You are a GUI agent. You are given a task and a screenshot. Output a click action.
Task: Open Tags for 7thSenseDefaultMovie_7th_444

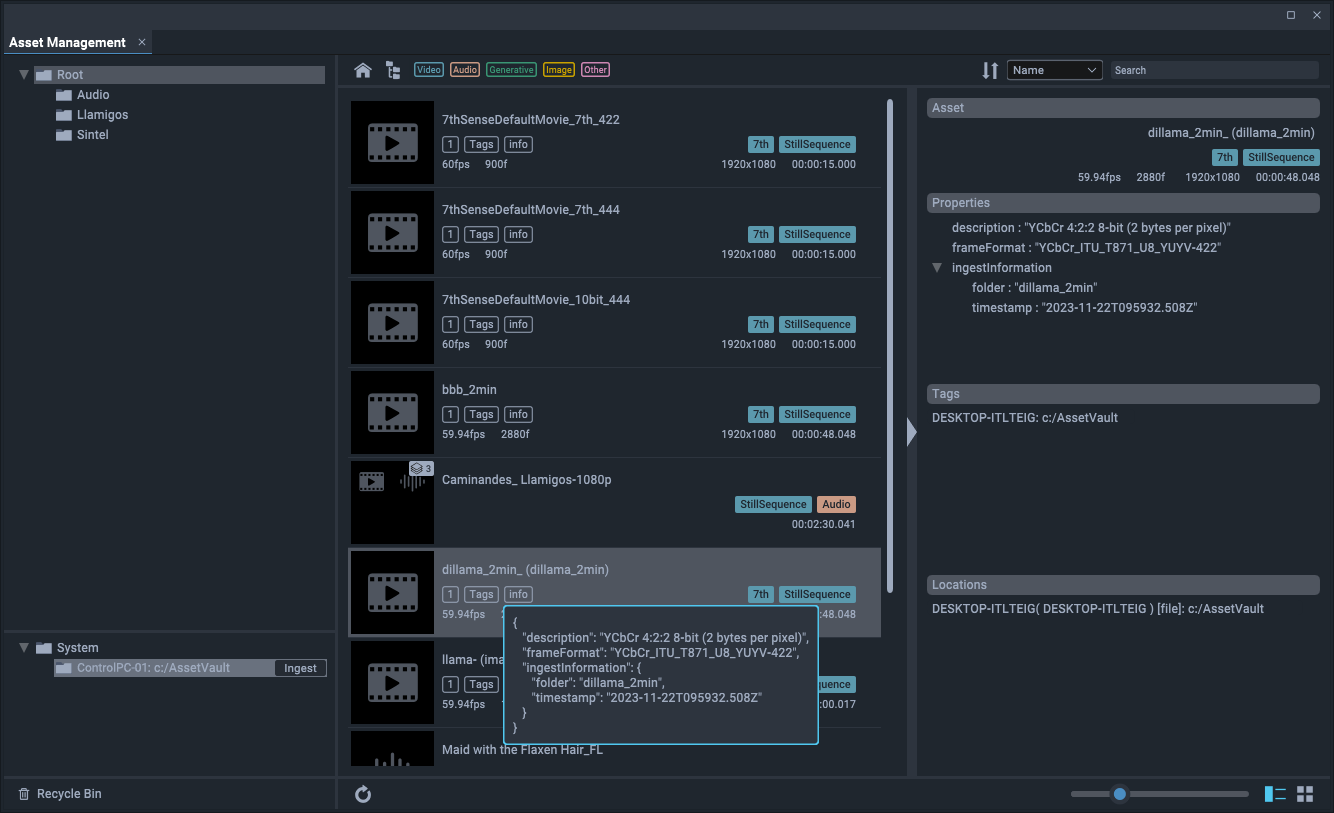pos(482,234)
